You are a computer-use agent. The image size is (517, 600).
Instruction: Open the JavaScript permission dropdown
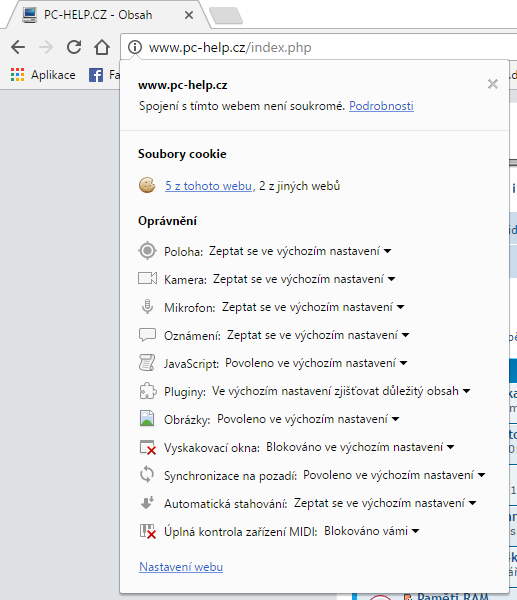click(x=316, y=363)
